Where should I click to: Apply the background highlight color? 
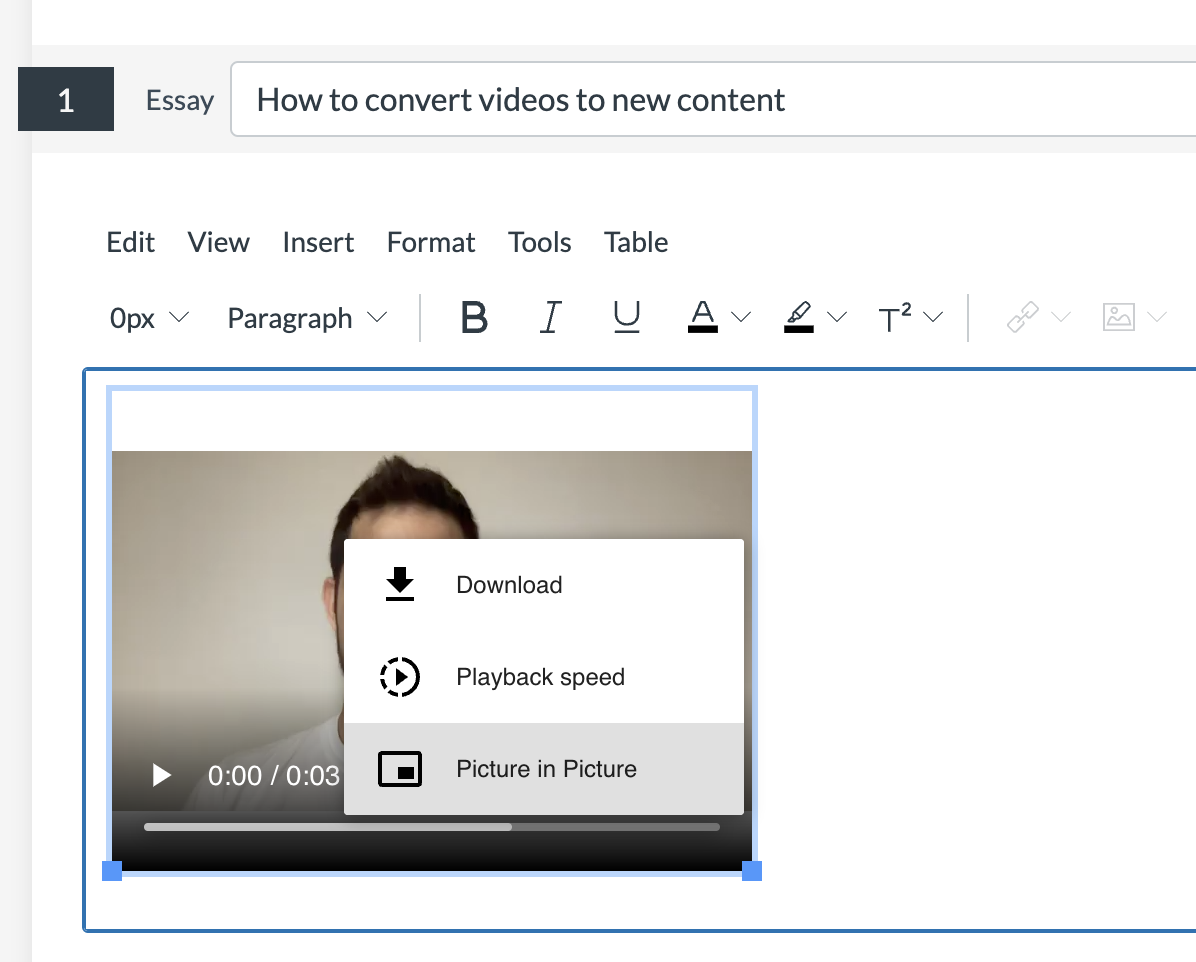point(799,317)
